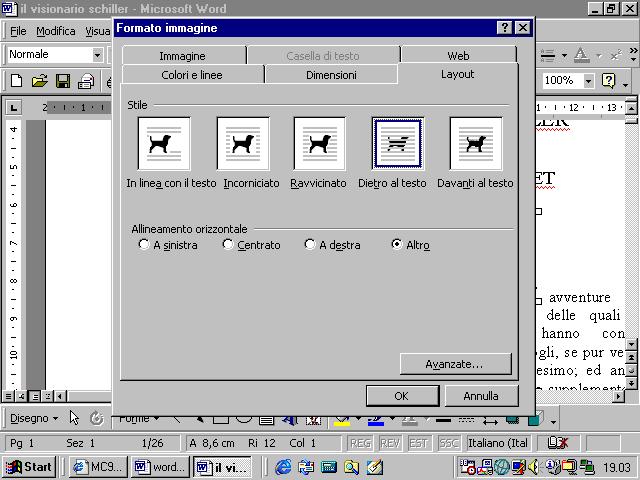Switch to the 'word...' taskbar window

point(160,467)
